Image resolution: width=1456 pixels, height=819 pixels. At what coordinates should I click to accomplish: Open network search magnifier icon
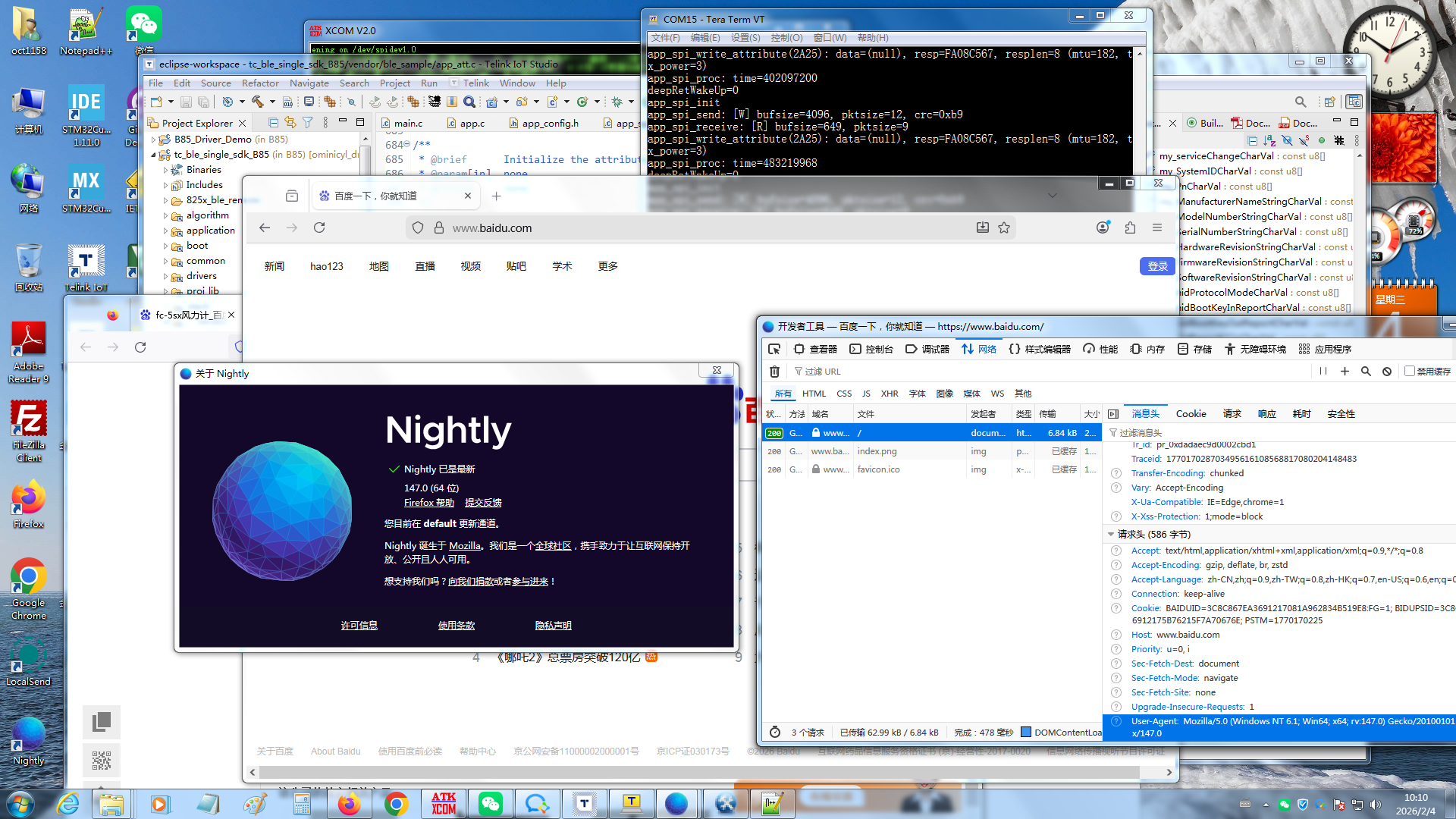[x=1366, y=372]
